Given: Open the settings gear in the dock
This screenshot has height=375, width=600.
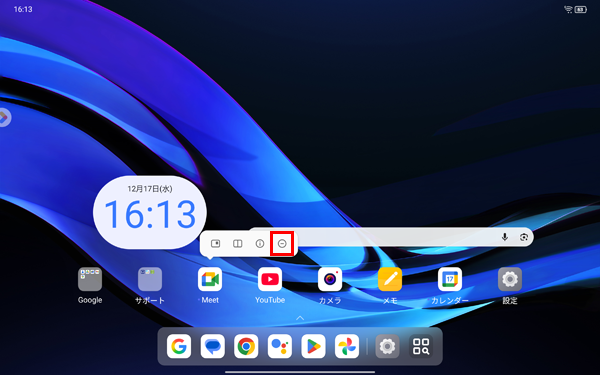Looking at the screenshot, I should [x=387, y=346].
